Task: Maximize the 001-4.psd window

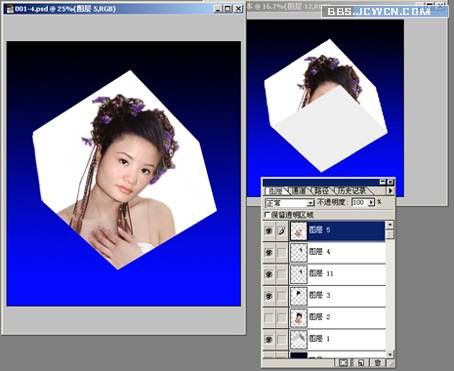Action: click(x=228, y=9)
